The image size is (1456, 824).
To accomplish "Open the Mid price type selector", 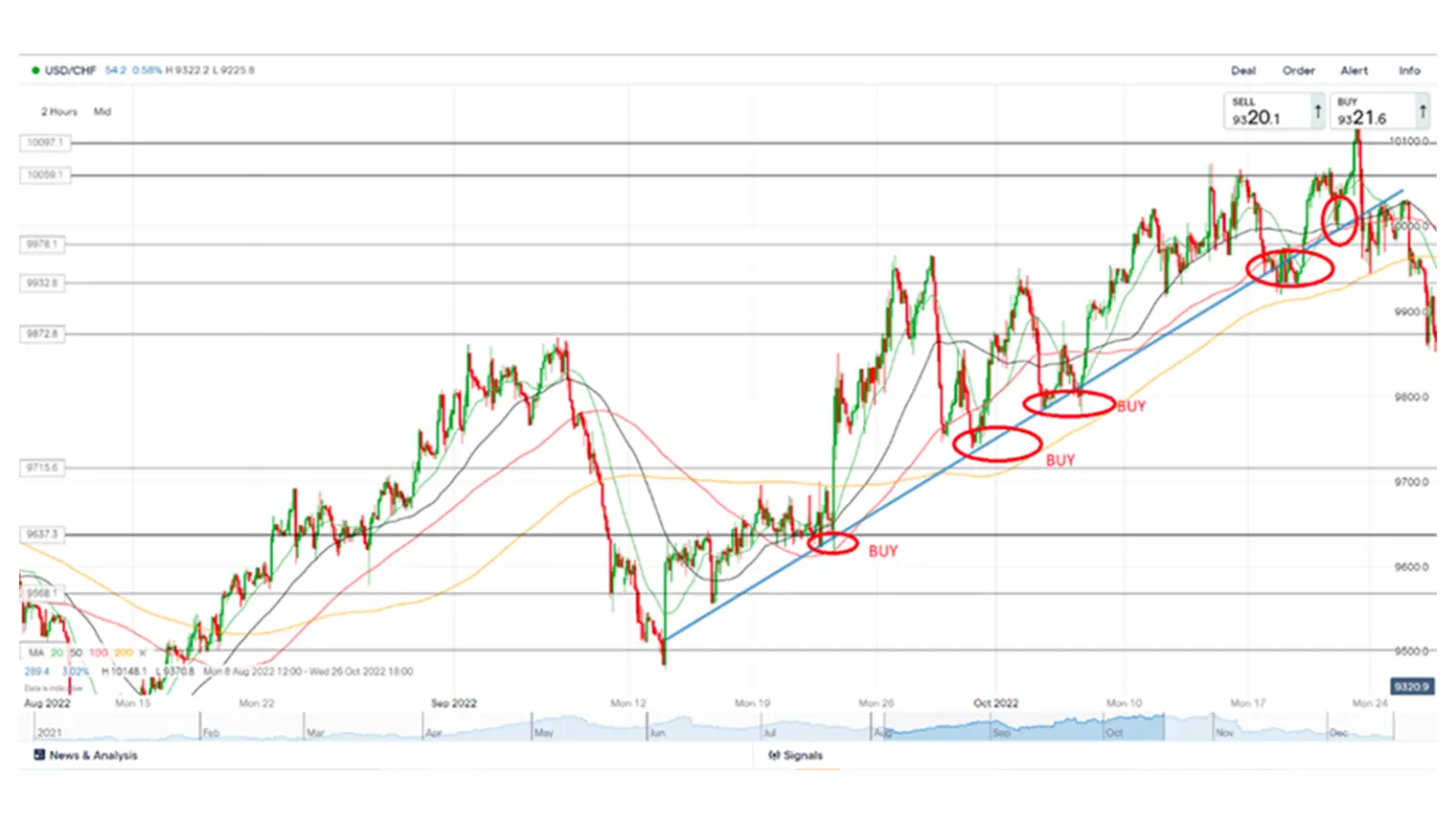I will [102, 111].
